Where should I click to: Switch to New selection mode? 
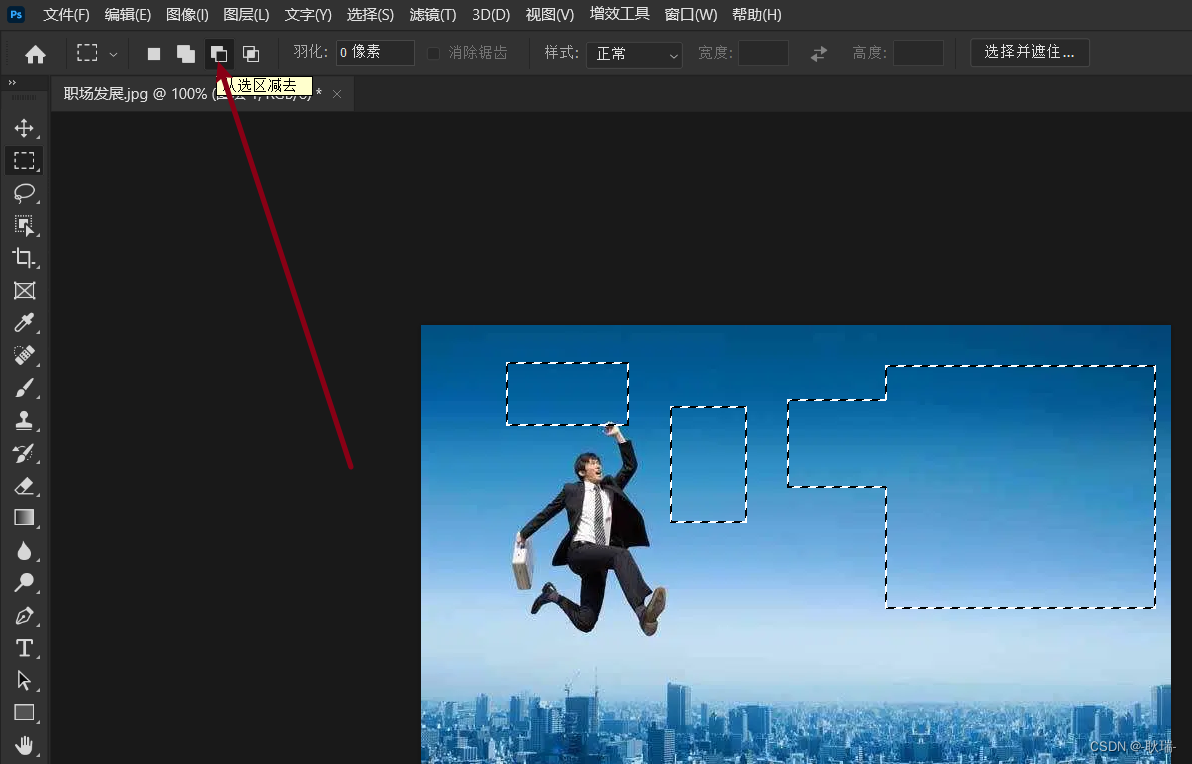[153, 53]
